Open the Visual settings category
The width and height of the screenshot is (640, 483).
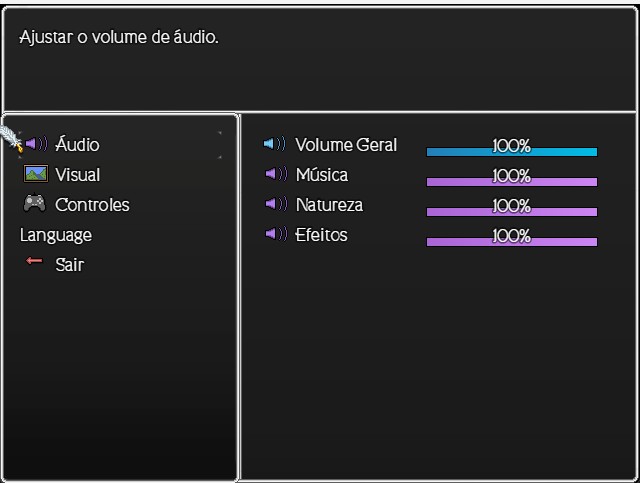[x=78, y=175]
